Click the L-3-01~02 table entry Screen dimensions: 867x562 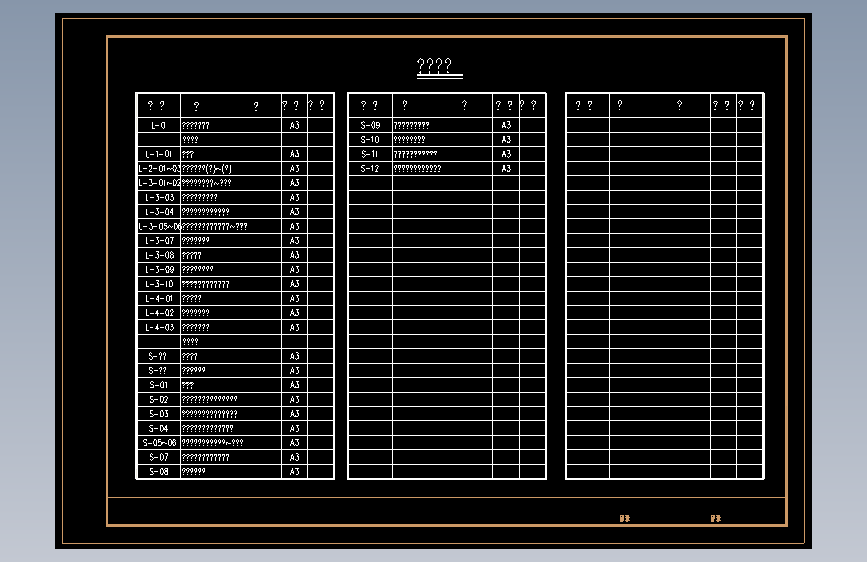click(159, 183)
